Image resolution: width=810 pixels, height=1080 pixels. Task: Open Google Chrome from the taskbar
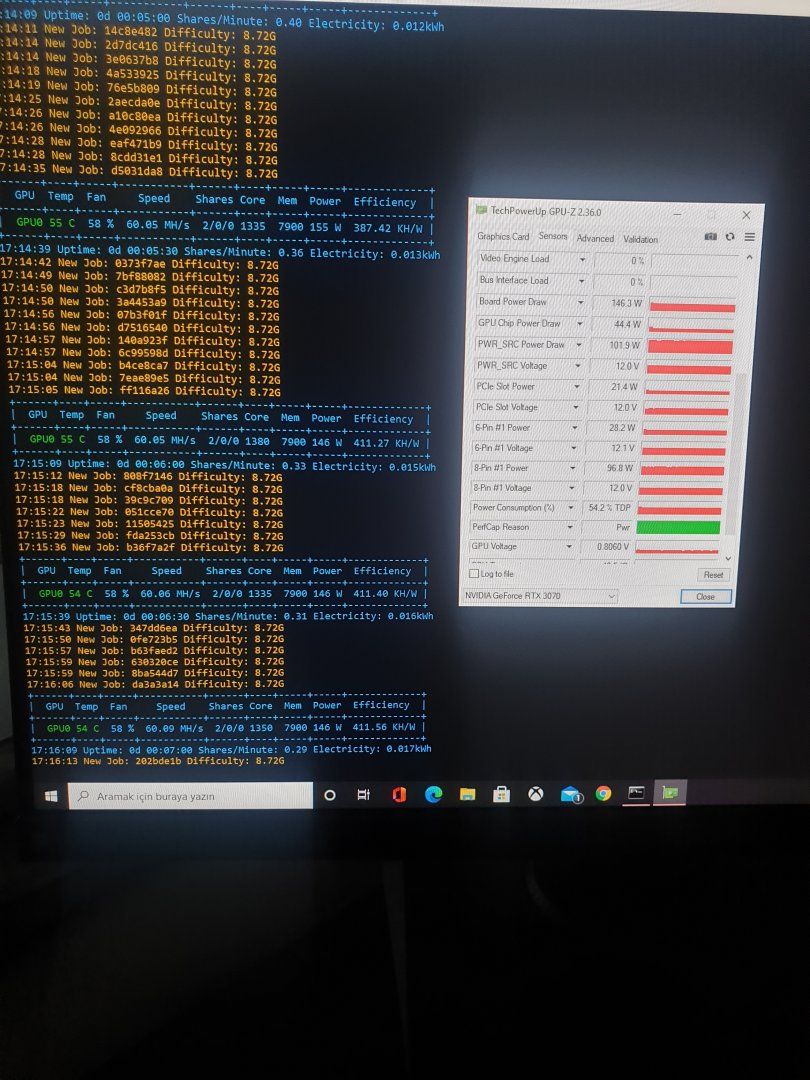[x=603, y=794]
